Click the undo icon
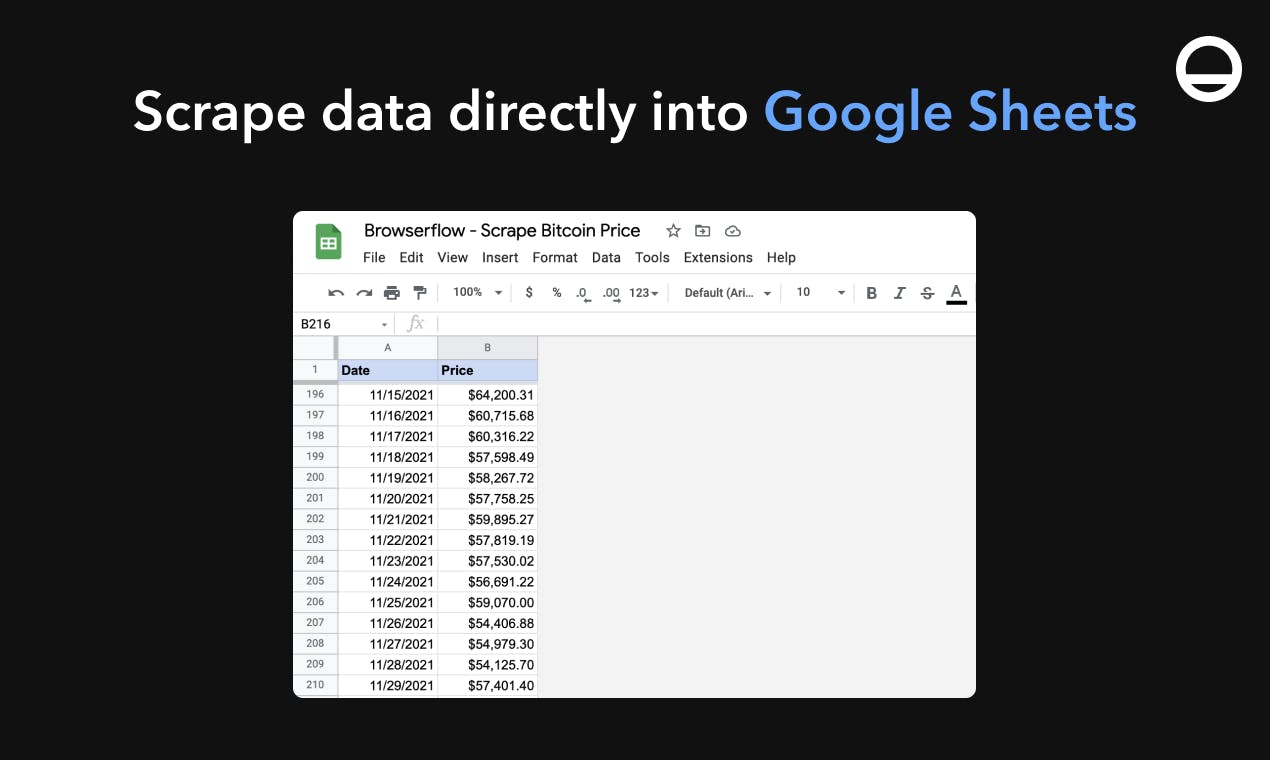 click(x=336, y=293)
